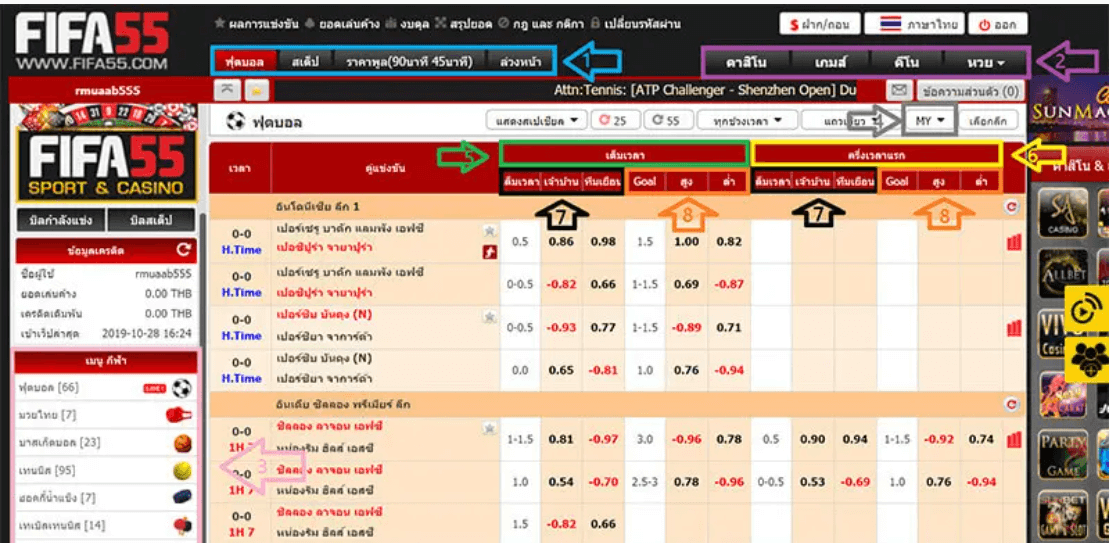The height and width of the screenshot is (543, 1110).
Task: Select มวยไทย [7] in sports menu
Action: point(47,415)
